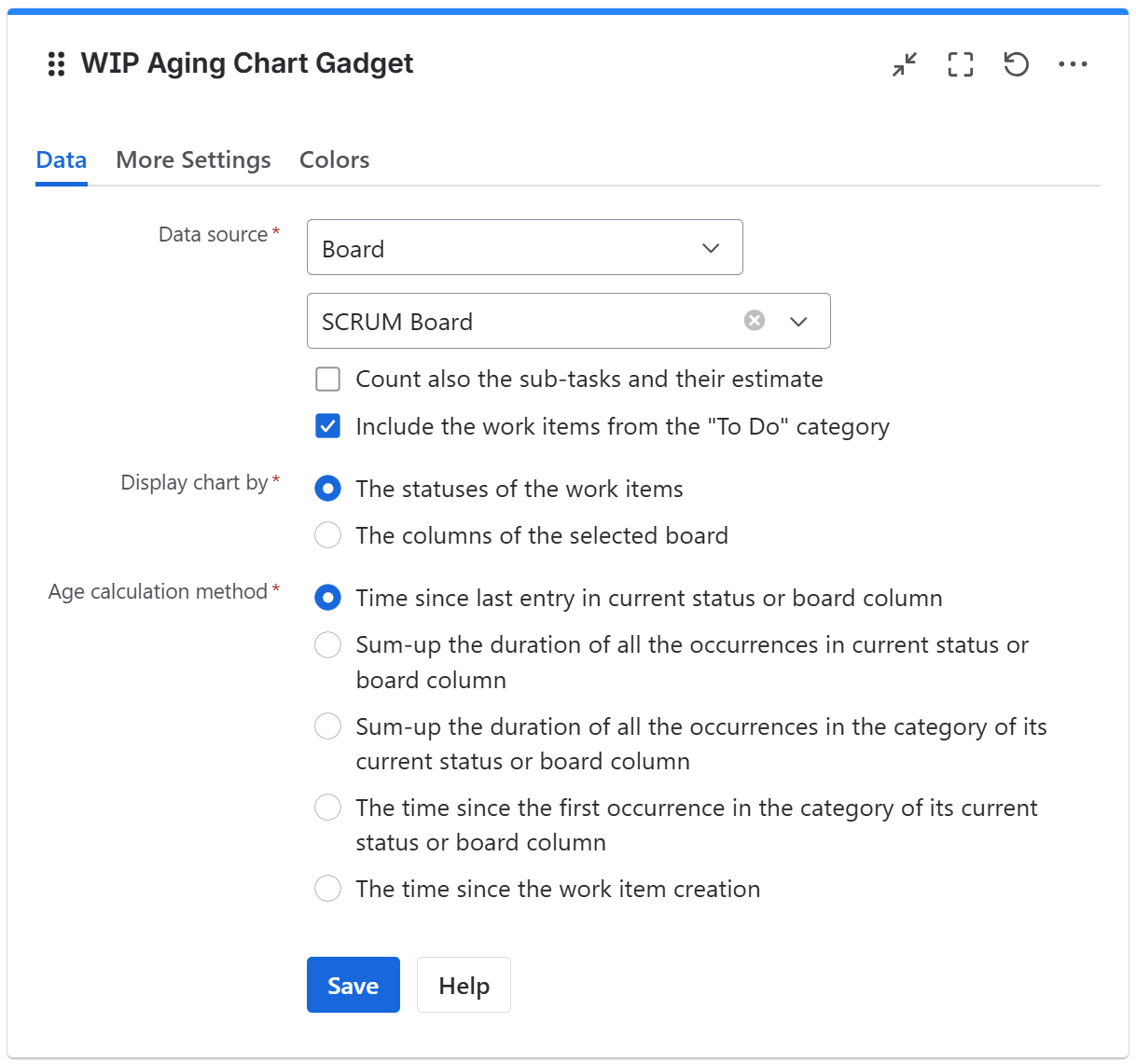Click the chevron on the Board selector

coord(710,248)
